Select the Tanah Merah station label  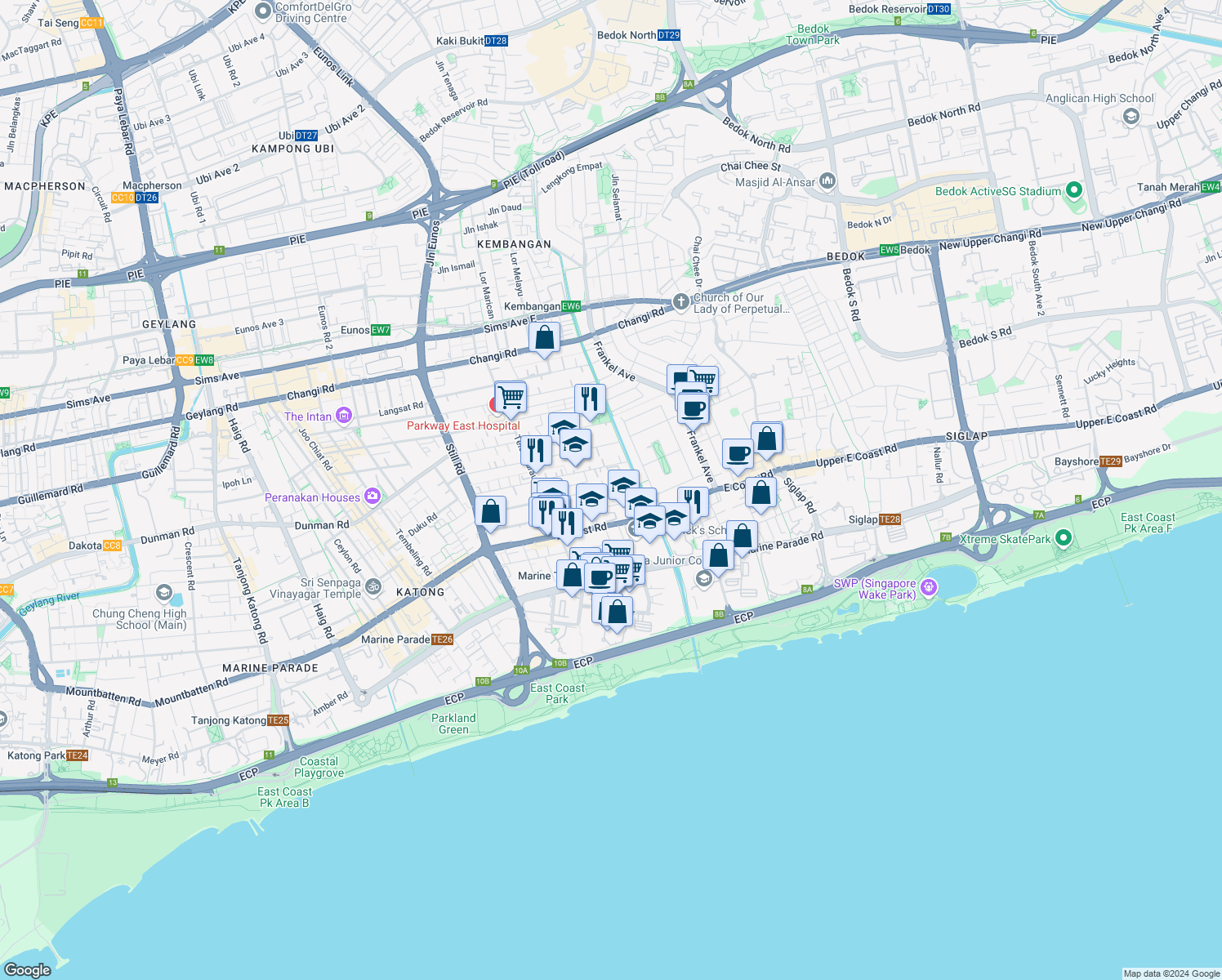pyautogui.click(x=1179, y=187)
